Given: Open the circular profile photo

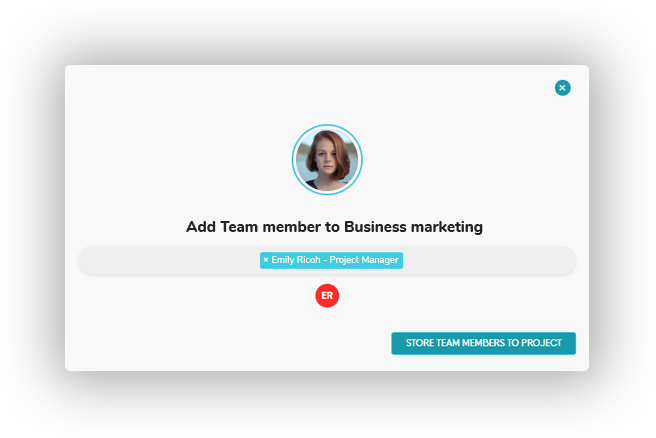Looking at the screenshot, I should point(327,160).
